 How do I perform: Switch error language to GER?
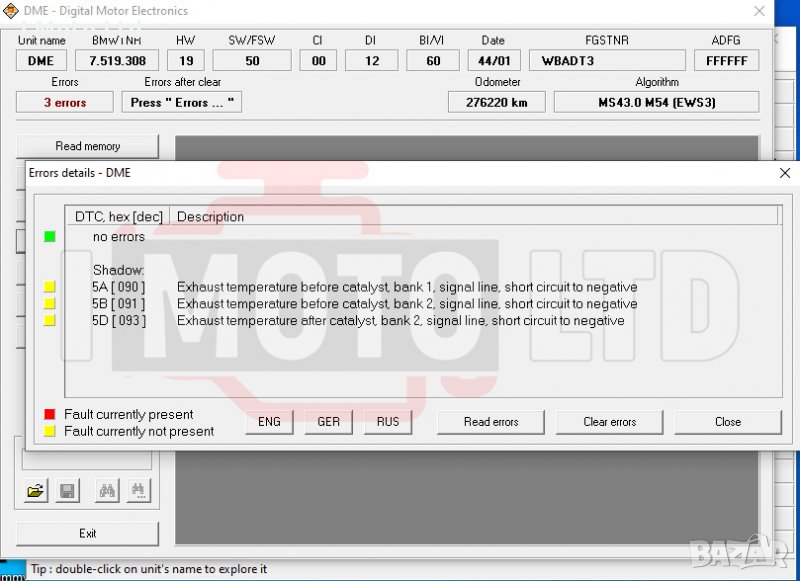coord(328,422)
